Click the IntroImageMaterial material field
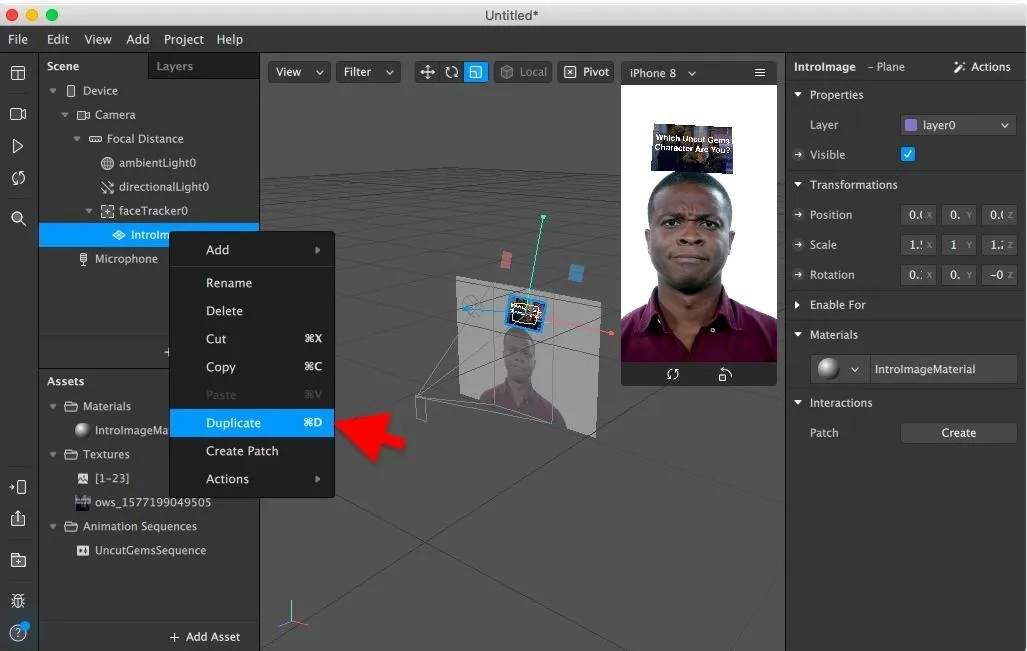This screenshot has width=1027, height=651. pyautogui.click(x=943, y=369)
